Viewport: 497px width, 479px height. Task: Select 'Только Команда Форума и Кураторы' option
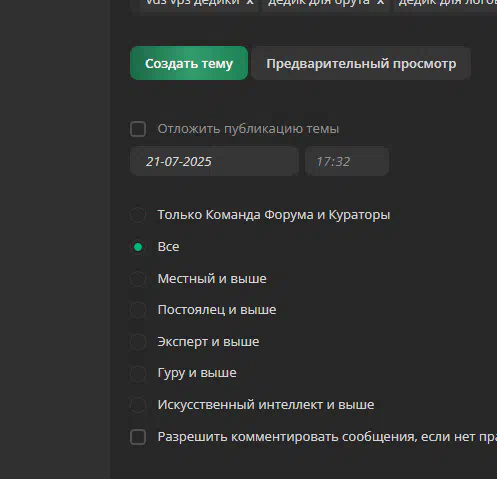(x=138, y=215)
